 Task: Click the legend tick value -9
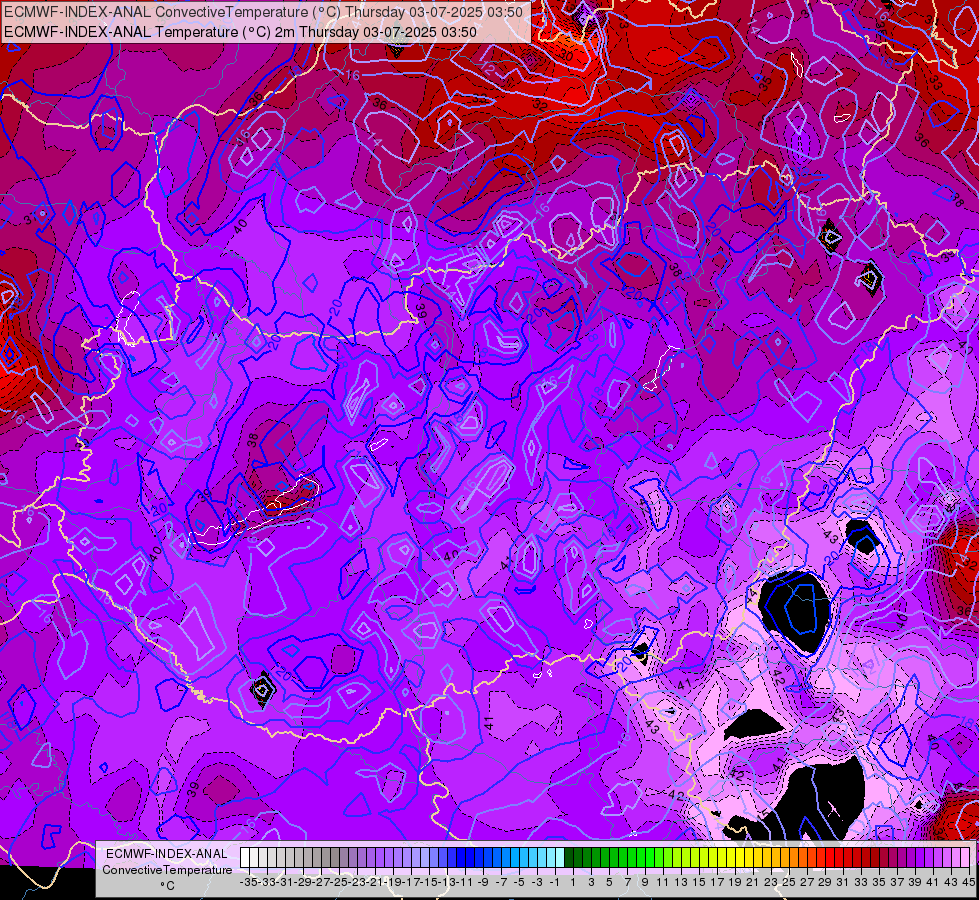tap(482, 882)
